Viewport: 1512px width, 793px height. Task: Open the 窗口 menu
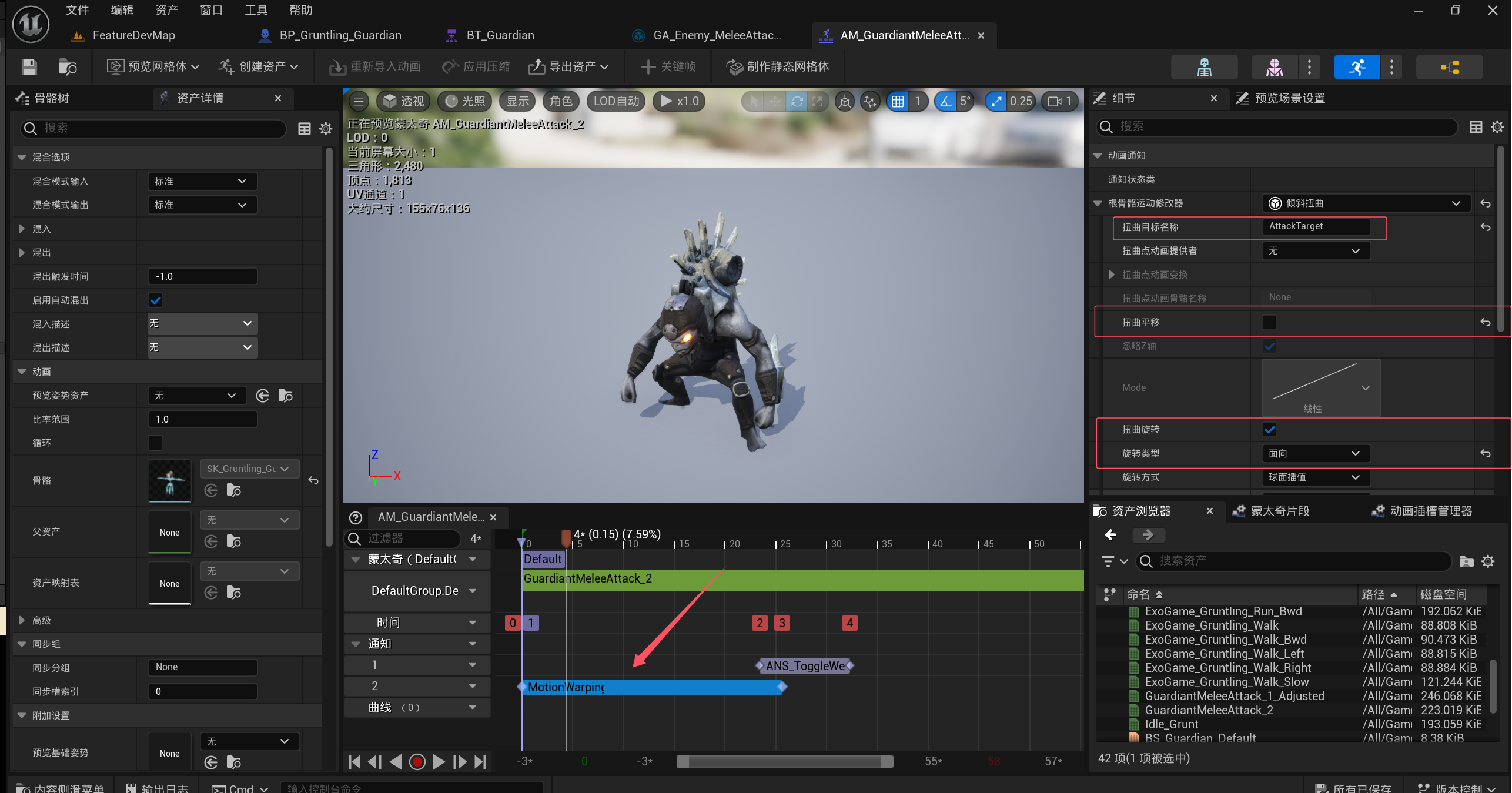click(210, 10)
